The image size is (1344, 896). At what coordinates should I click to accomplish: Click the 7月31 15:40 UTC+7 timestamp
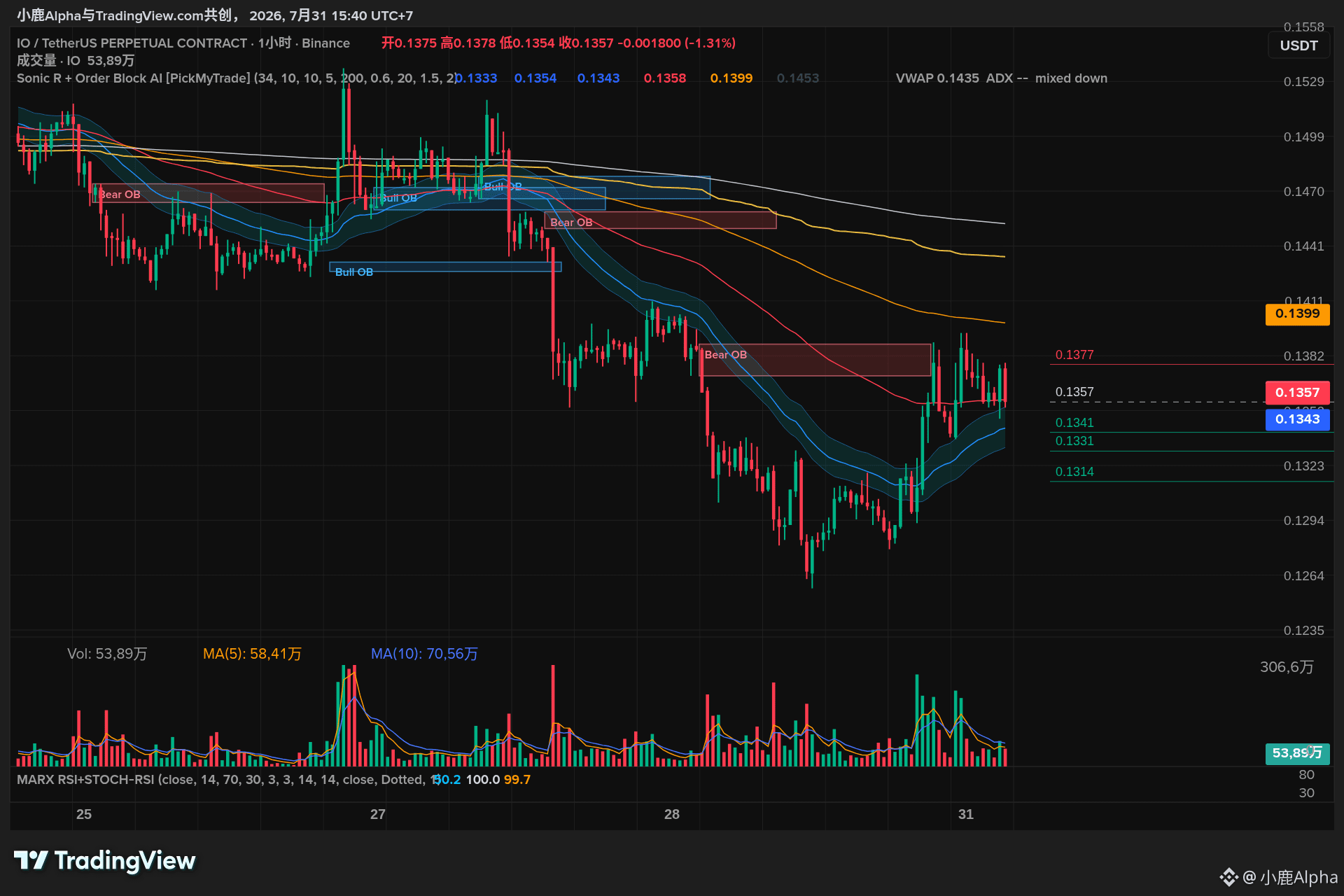351,15
